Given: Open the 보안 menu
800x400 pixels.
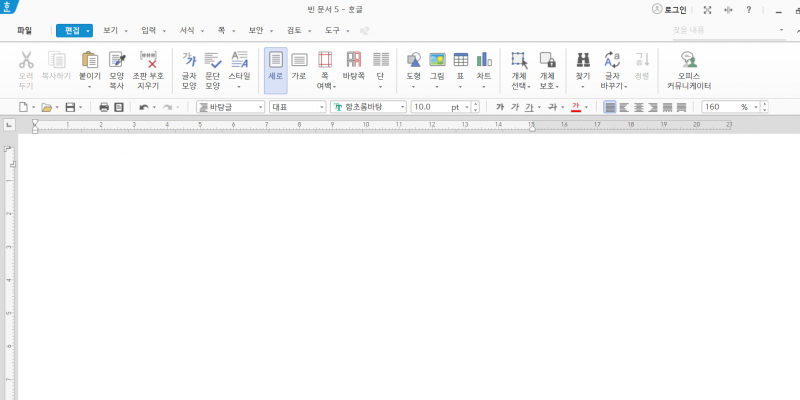Looking at the screenshot, I should click(256, 31).
